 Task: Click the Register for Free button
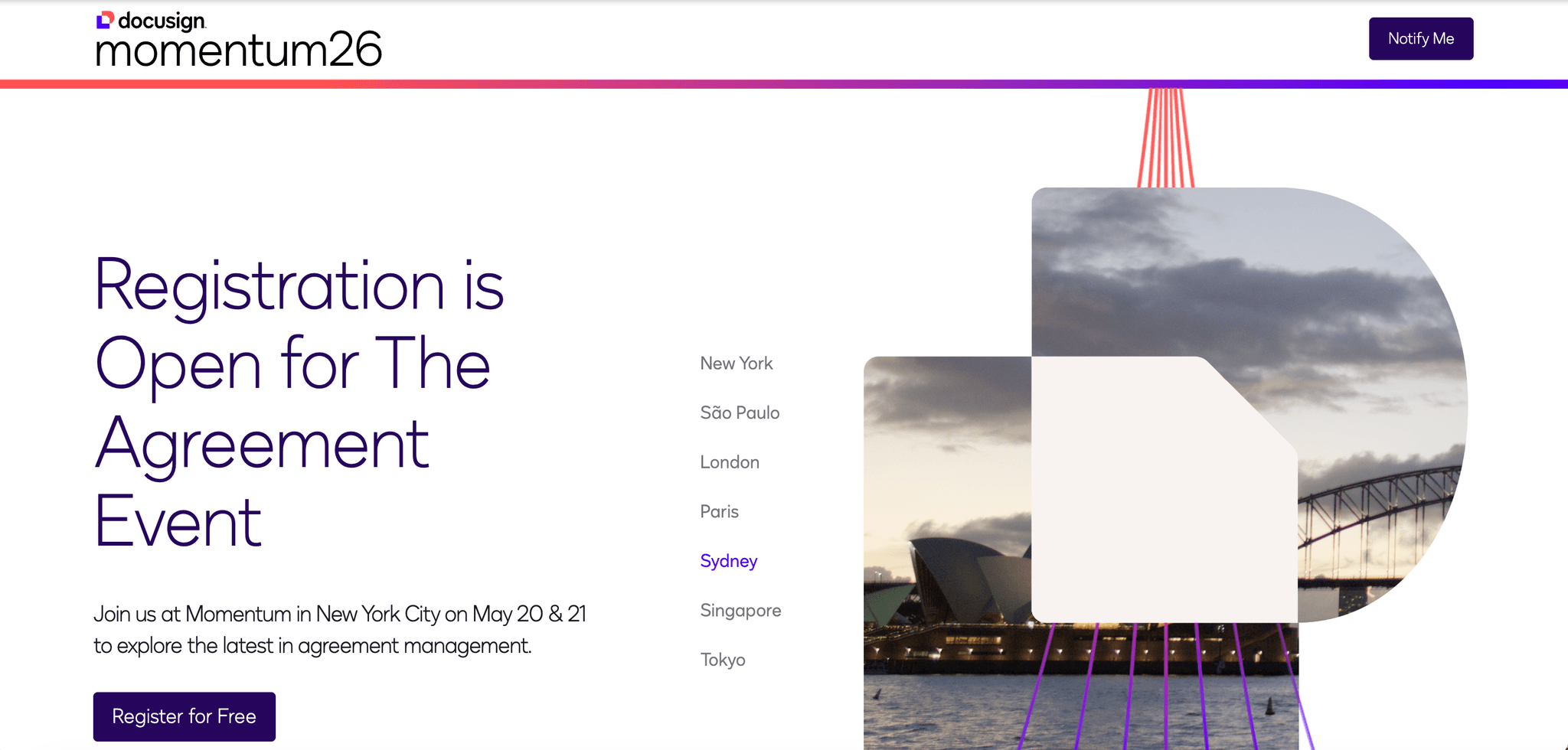point(185,716)
